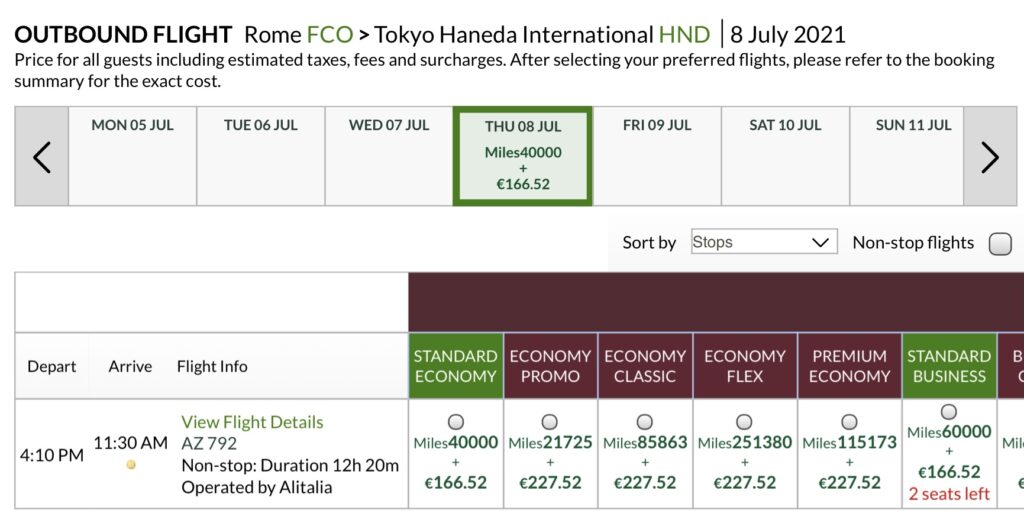Select Economy Classic 85863 miles fare

pos(645,422)
